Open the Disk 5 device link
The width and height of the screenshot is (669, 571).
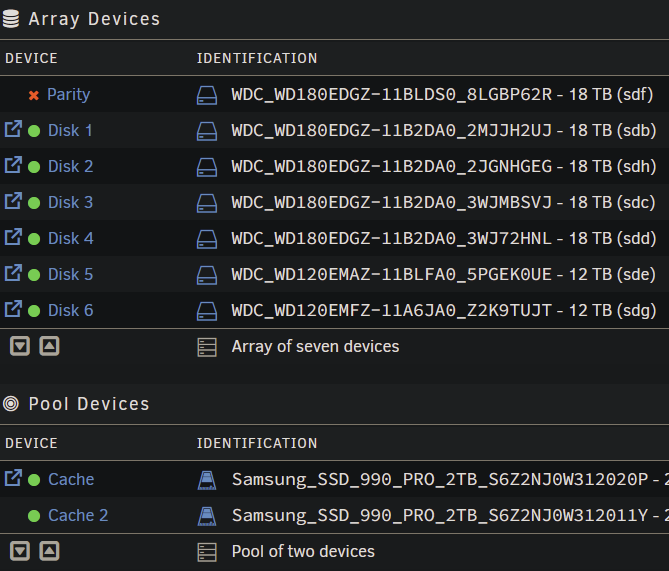[x=70, y=274]
